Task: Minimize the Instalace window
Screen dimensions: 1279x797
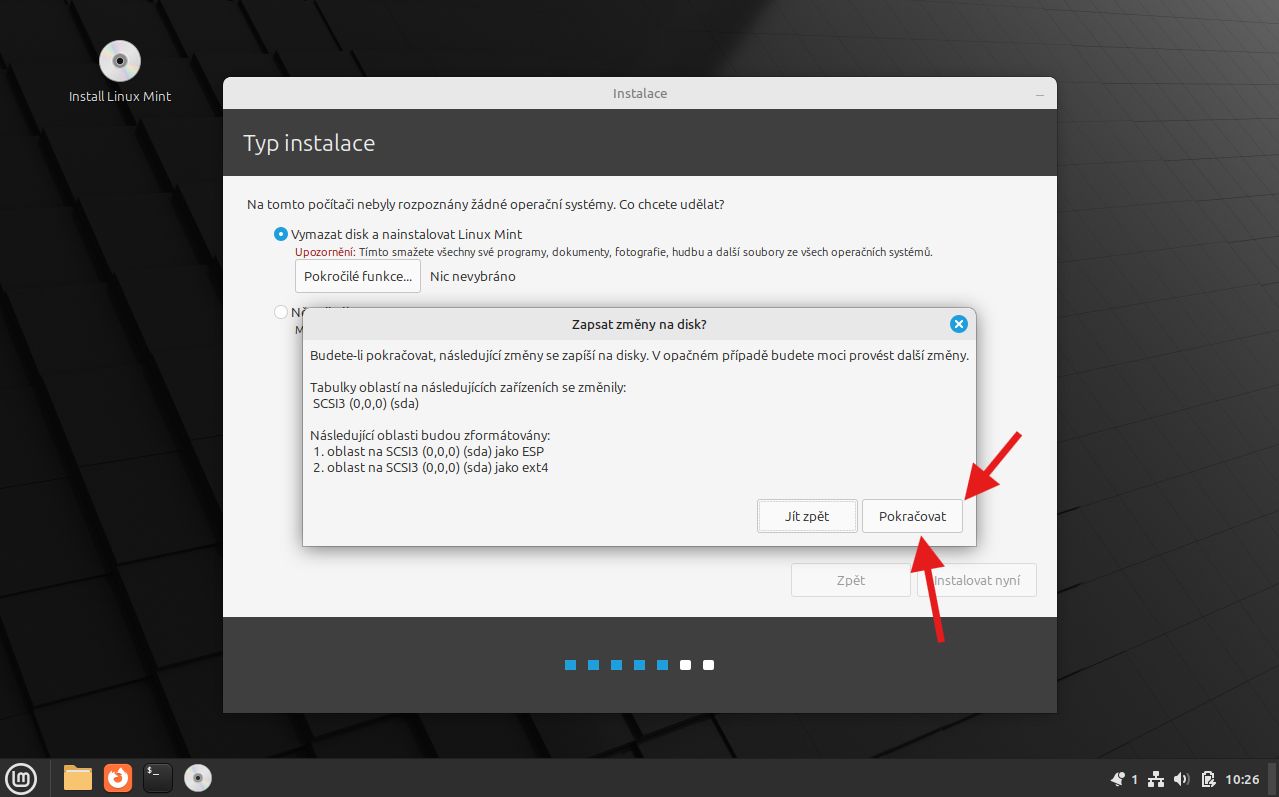Action: click(1040, 94)
